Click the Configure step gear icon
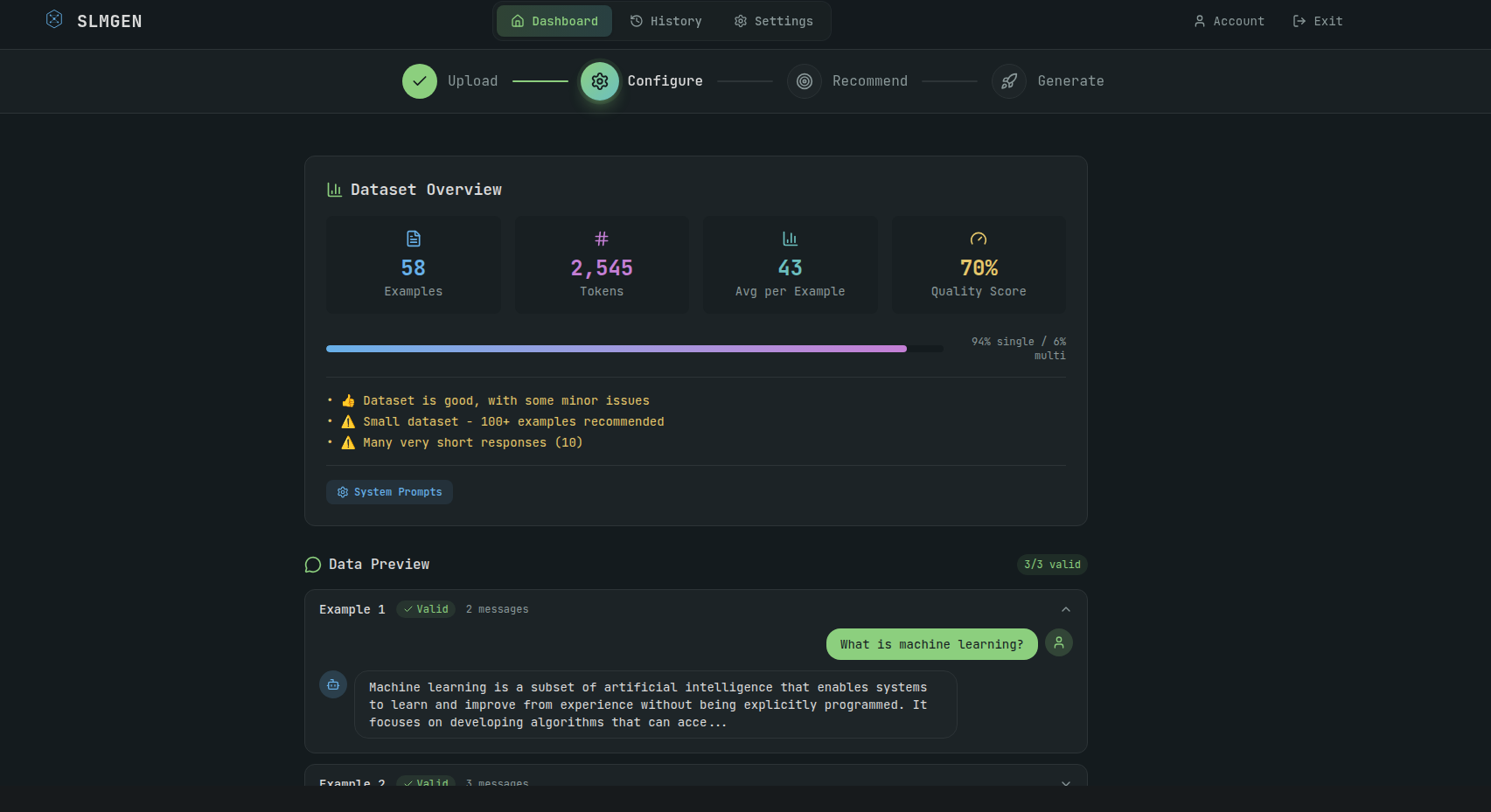 click(x=600, y=80)
